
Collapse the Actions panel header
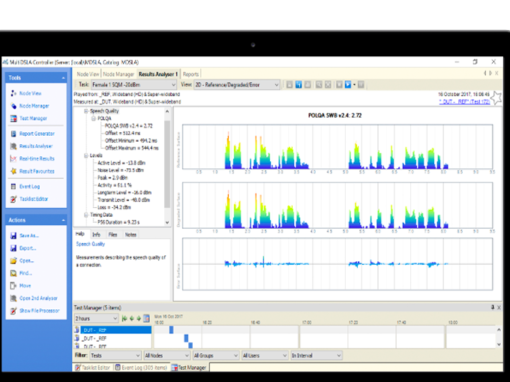pyautogui.click(x=63, y=220)
